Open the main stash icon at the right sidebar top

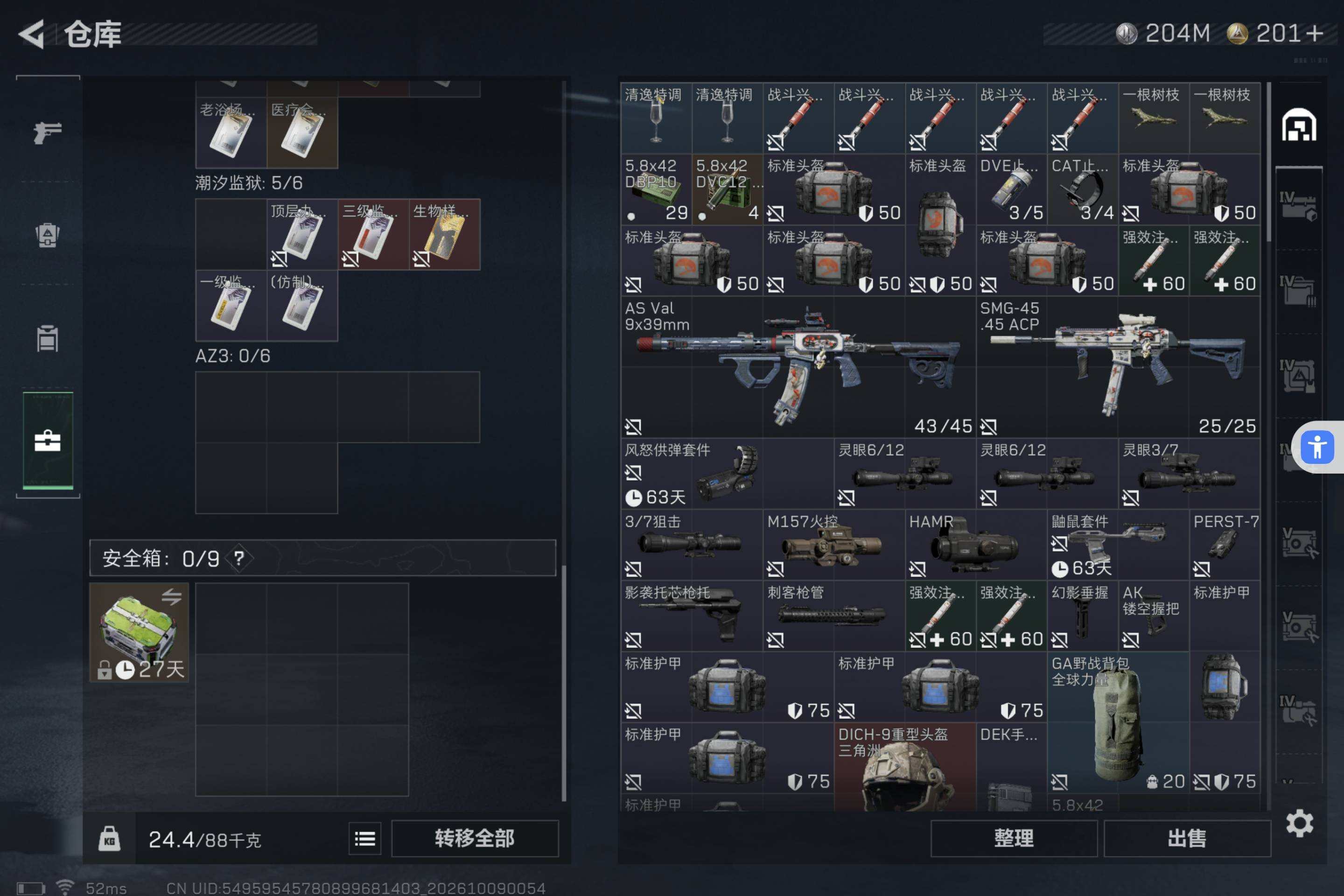tap(1298, 125)
